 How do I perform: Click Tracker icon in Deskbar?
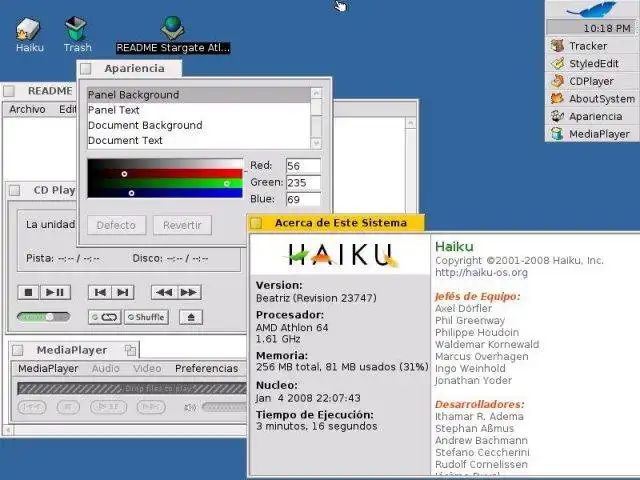tap(558, 46)
